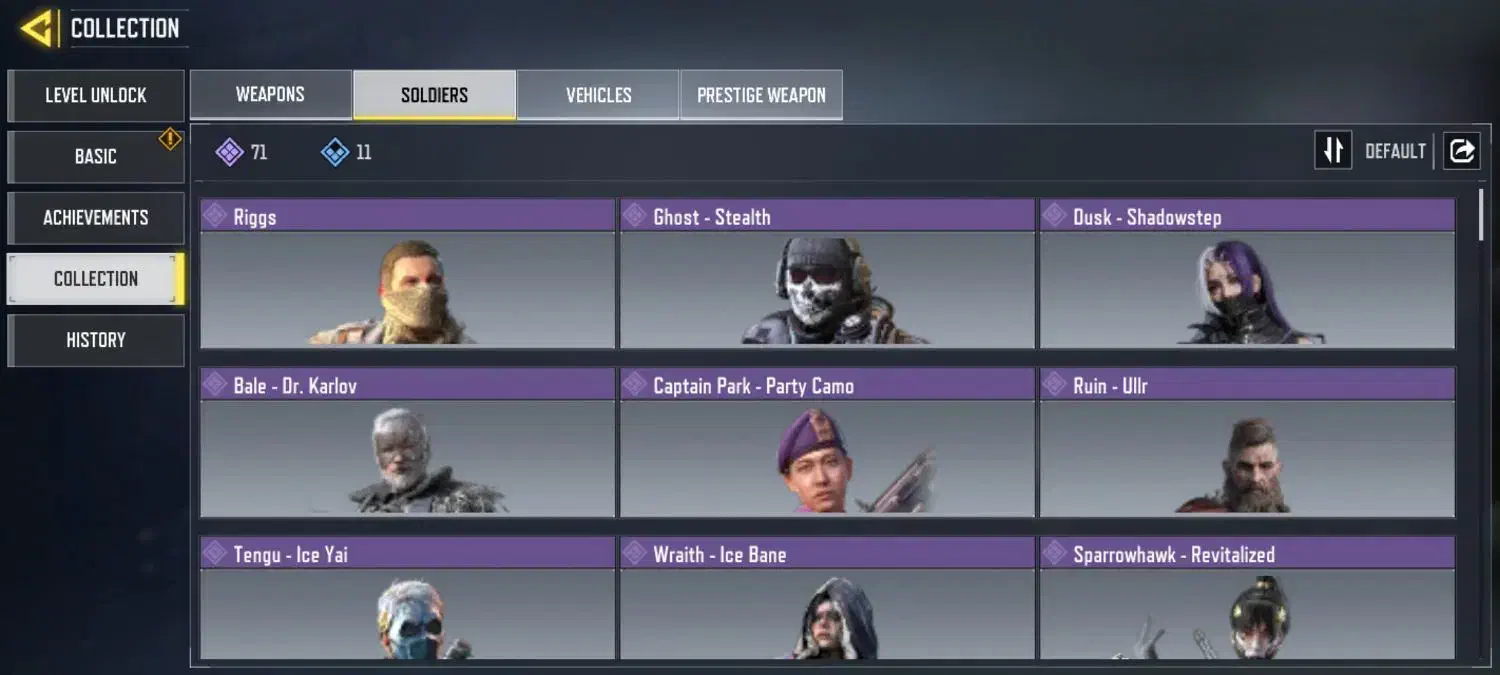Open the Prestige Weapon tab

click(761, 95)
